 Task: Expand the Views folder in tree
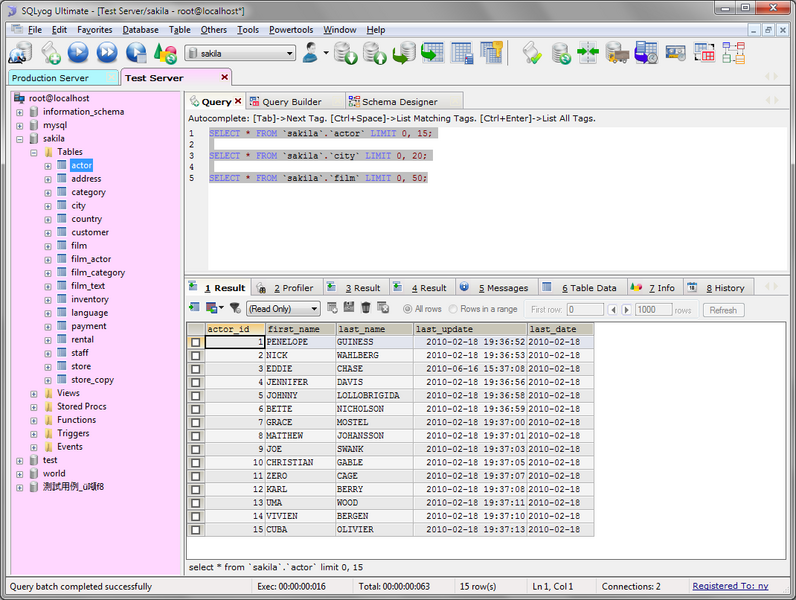point(33,393)
